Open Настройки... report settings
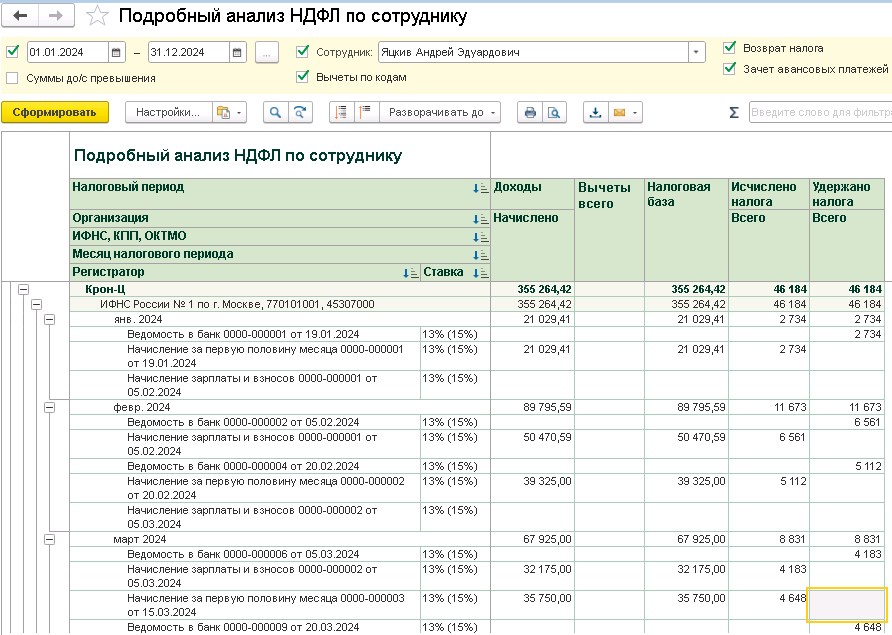Viewport: 892px width, 635px height. (x=168, y=112)
